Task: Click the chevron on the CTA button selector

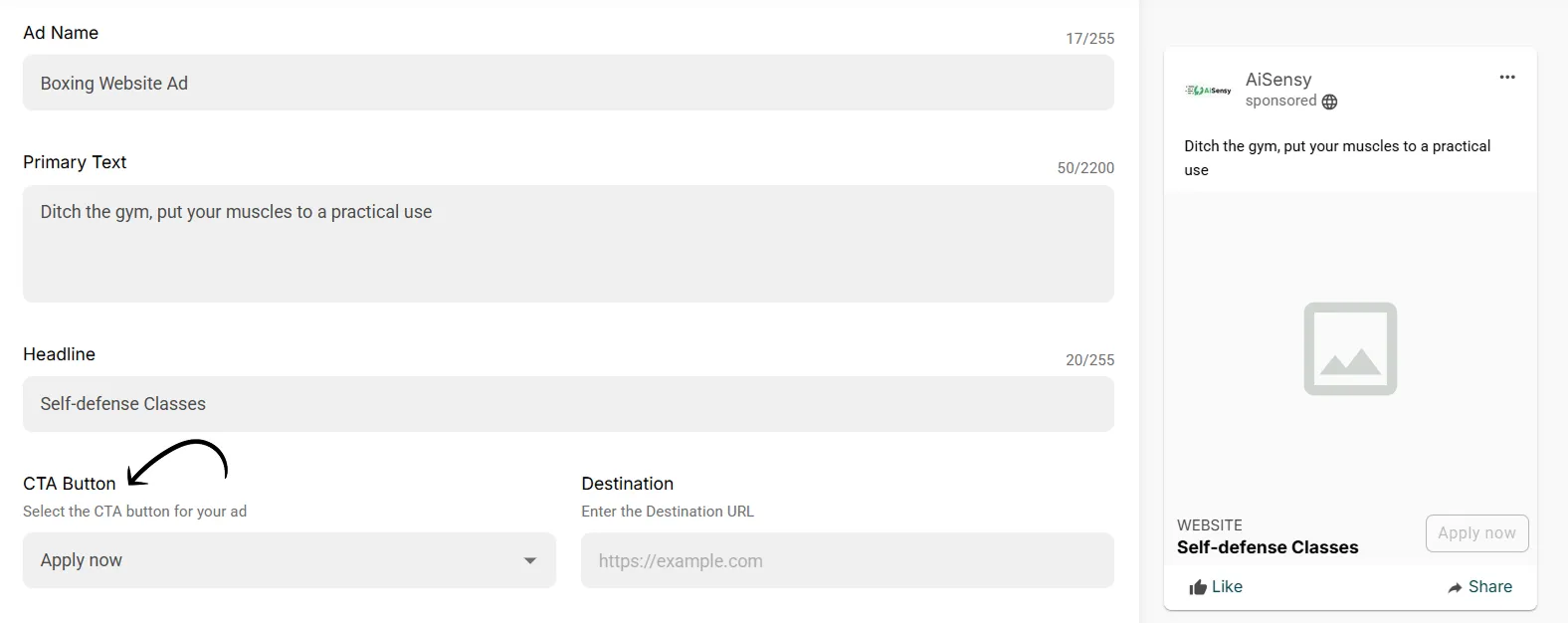Action: [x=529, y=560]
